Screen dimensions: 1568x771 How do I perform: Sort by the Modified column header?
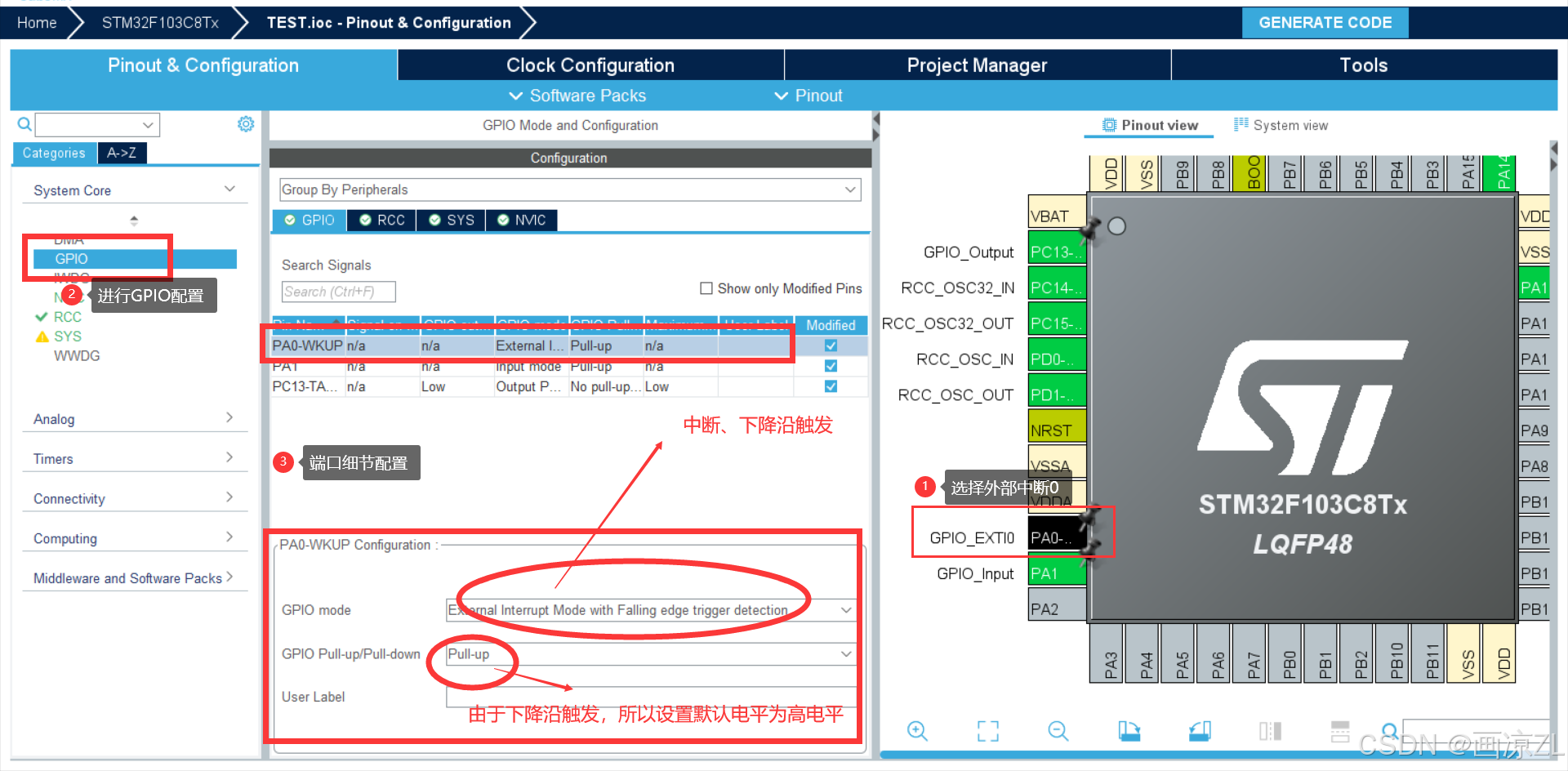[x=831, y=324]
